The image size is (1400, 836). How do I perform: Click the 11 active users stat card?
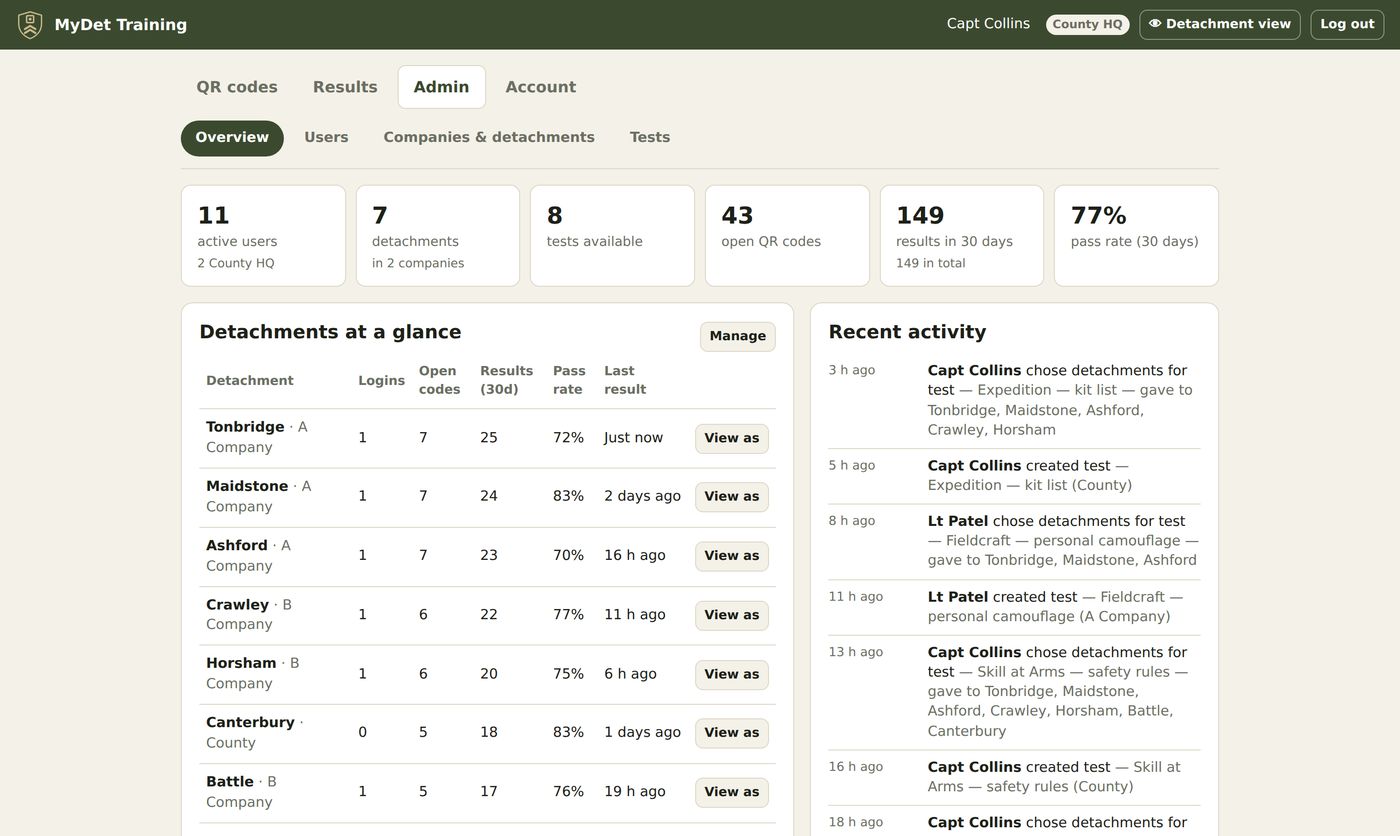tap(263, 236)
